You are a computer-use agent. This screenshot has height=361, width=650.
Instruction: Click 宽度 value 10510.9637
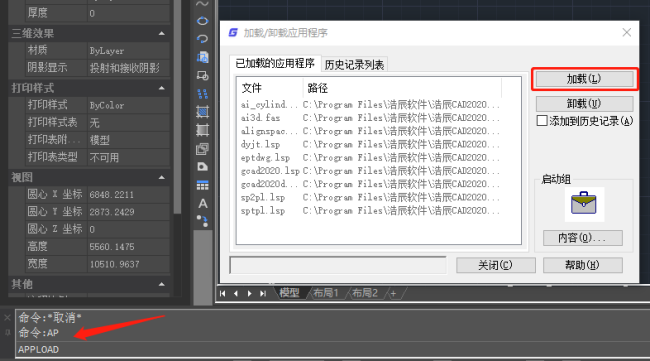[129, 264]
